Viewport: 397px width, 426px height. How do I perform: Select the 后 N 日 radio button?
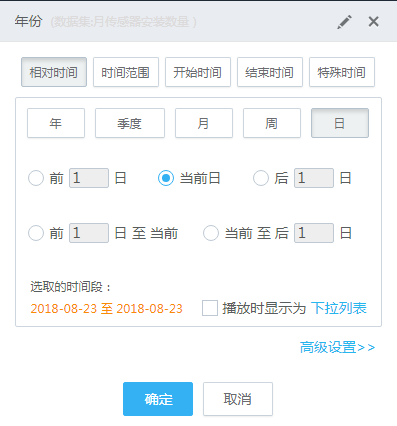click(x=261, y=178)
